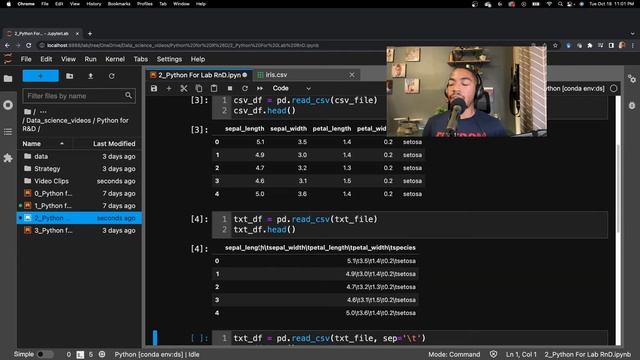640x360 pixels.
Task: Open the File Browser sidebar tab
Action: tap(8, 78)
